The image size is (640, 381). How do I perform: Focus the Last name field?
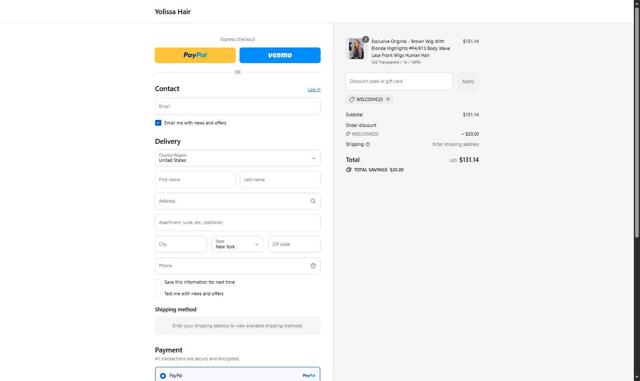click(x=280, y=180)
